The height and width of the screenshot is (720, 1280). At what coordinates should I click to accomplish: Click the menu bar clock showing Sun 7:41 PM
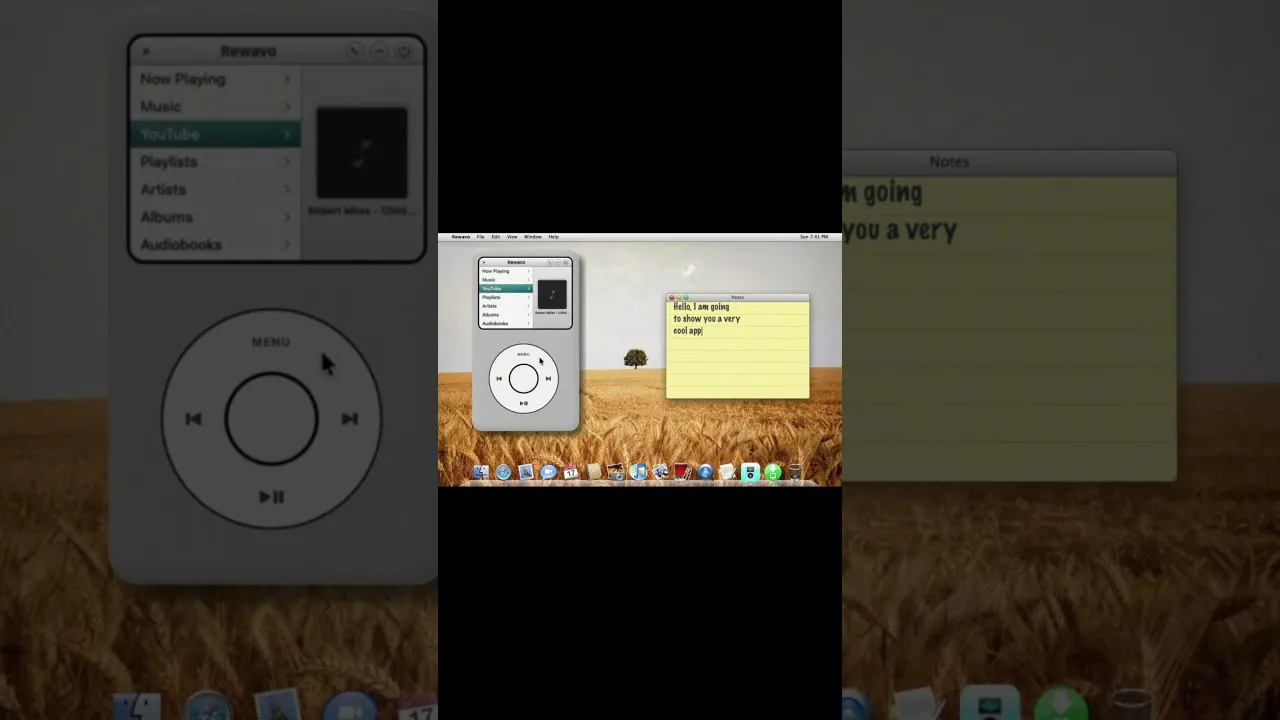814,237
